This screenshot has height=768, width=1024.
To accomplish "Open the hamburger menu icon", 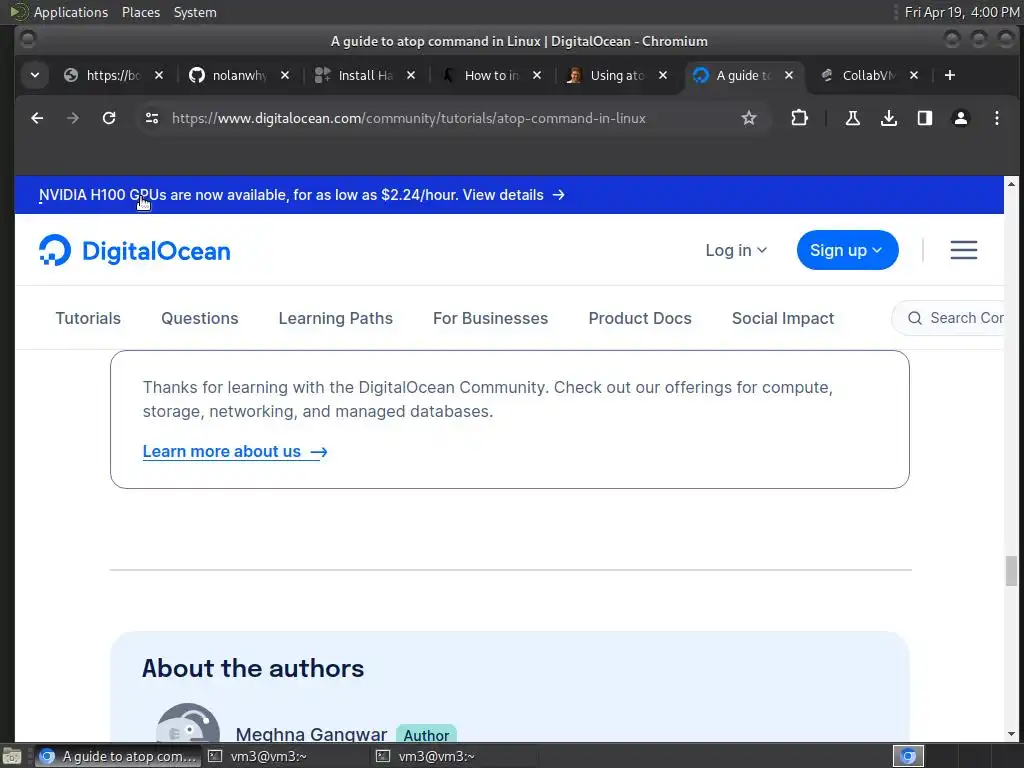I will 963,250.
